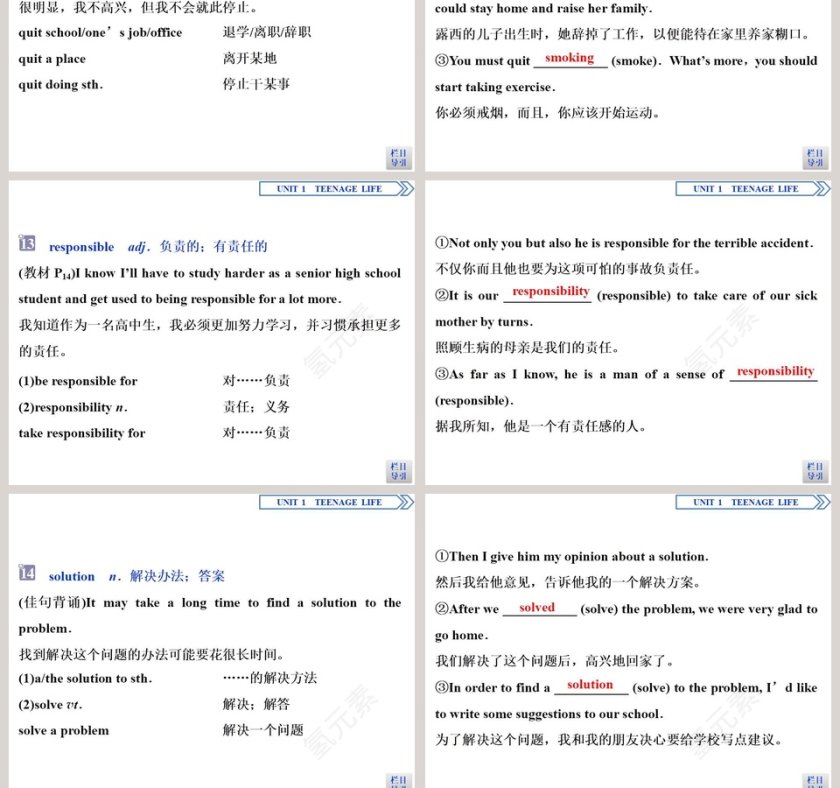840x788 pixels.
Task: Click the blue 14 badge beside solution
Action: pos(27,576)
